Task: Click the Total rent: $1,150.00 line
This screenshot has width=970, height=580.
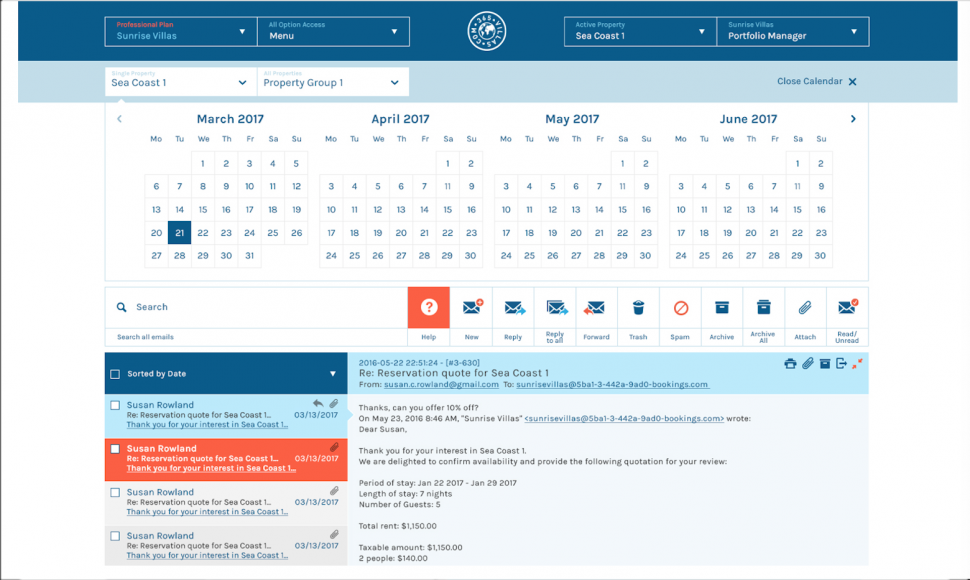Action: 398,526
